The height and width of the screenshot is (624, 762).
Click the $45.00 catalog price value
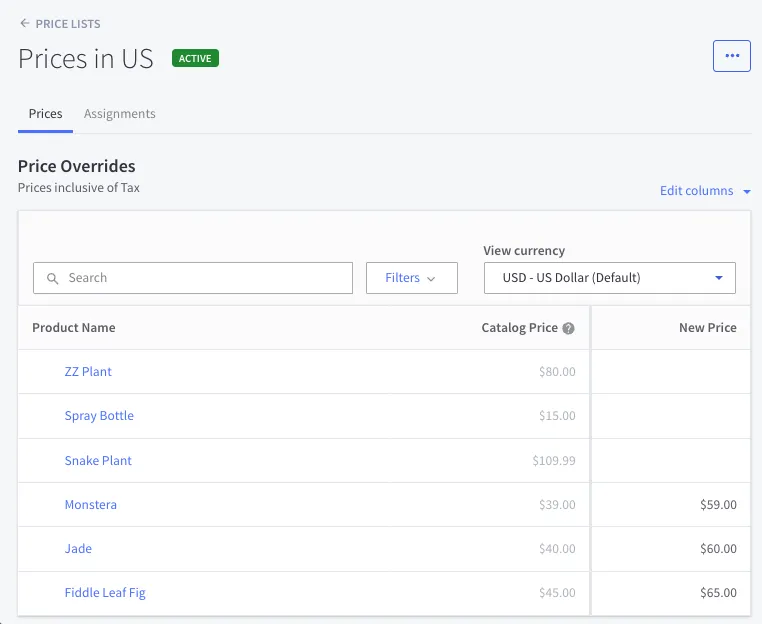point(557,593)
